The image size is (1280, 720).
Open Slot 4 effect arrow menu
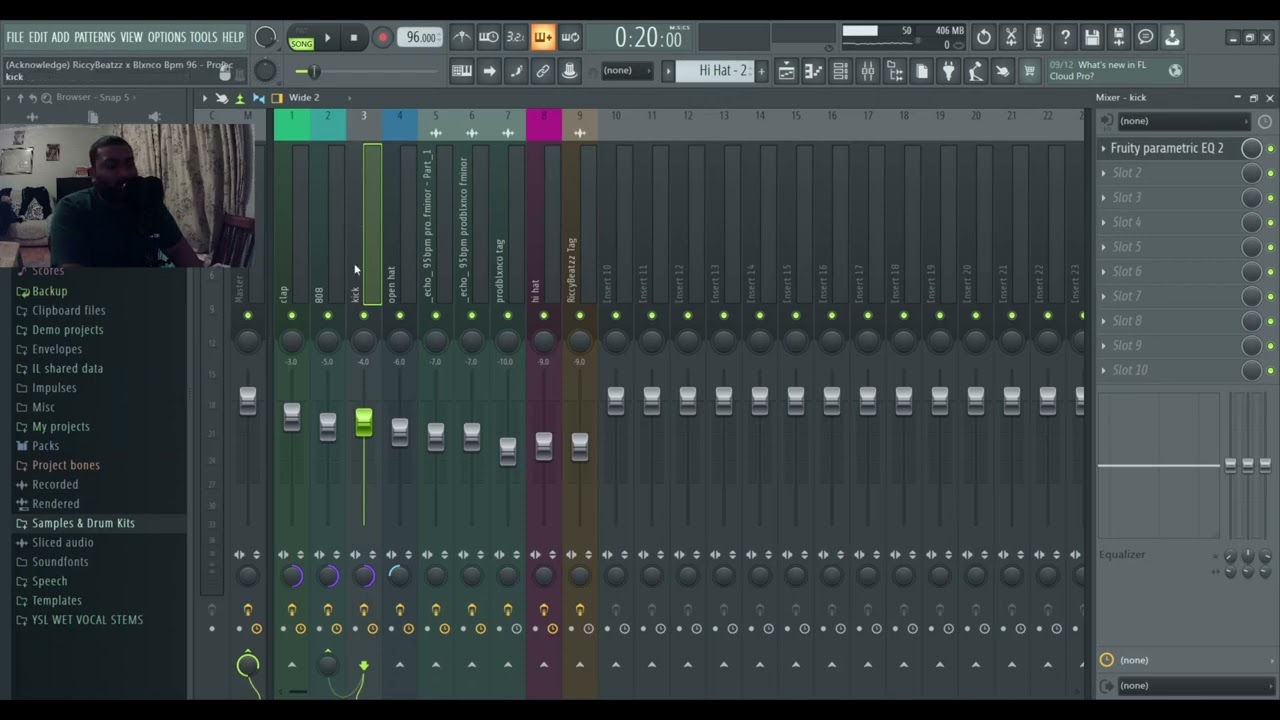coord(1104,222)
